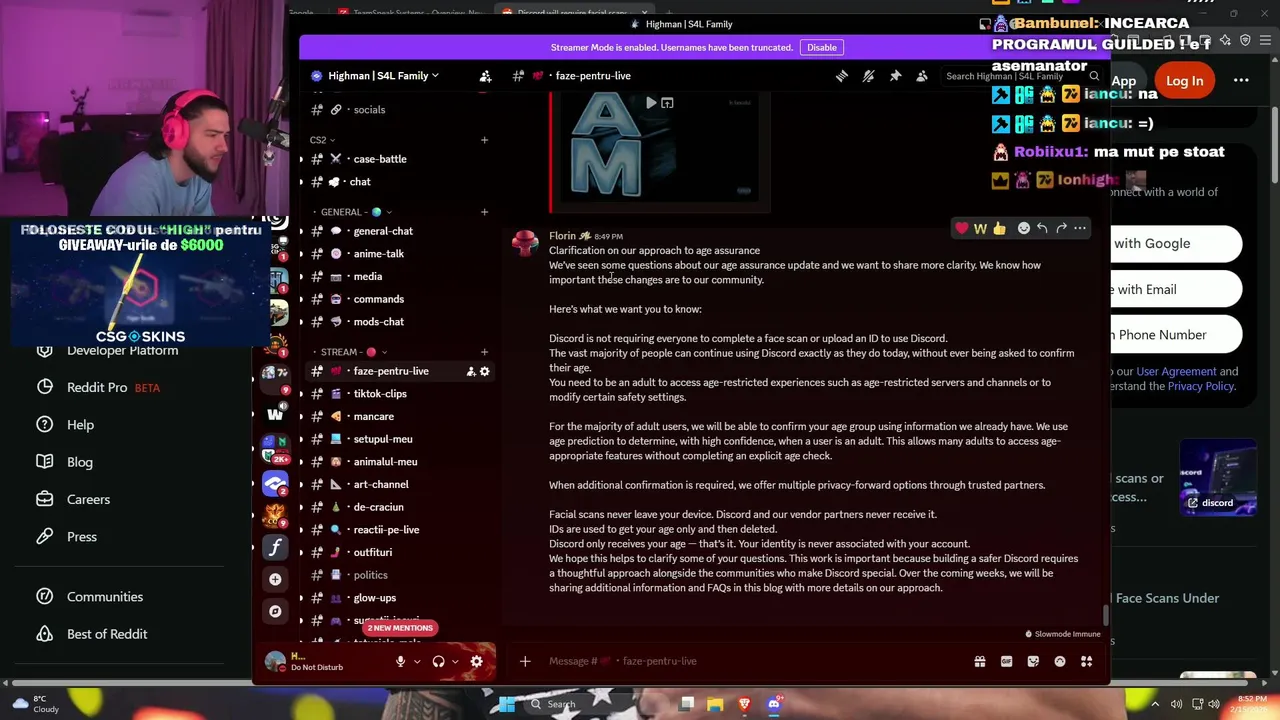Viewport: 1280px width, 720px height.
Task: Open Discord from Windows taskbar
Action: [773, 704]
